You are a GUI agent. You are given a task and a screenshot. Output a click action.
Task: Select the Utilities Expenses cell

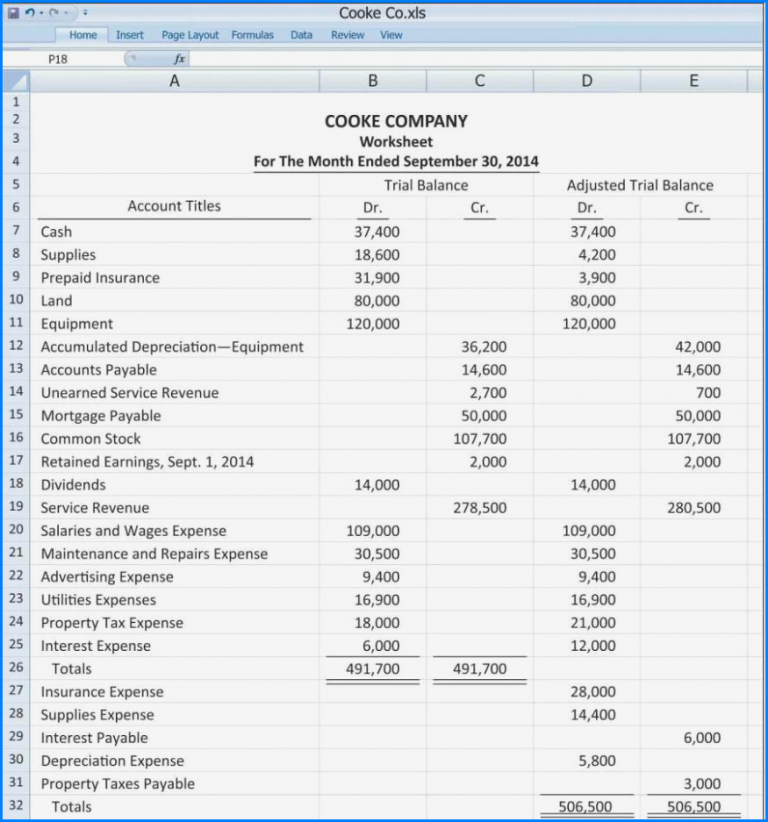[175, 600]
